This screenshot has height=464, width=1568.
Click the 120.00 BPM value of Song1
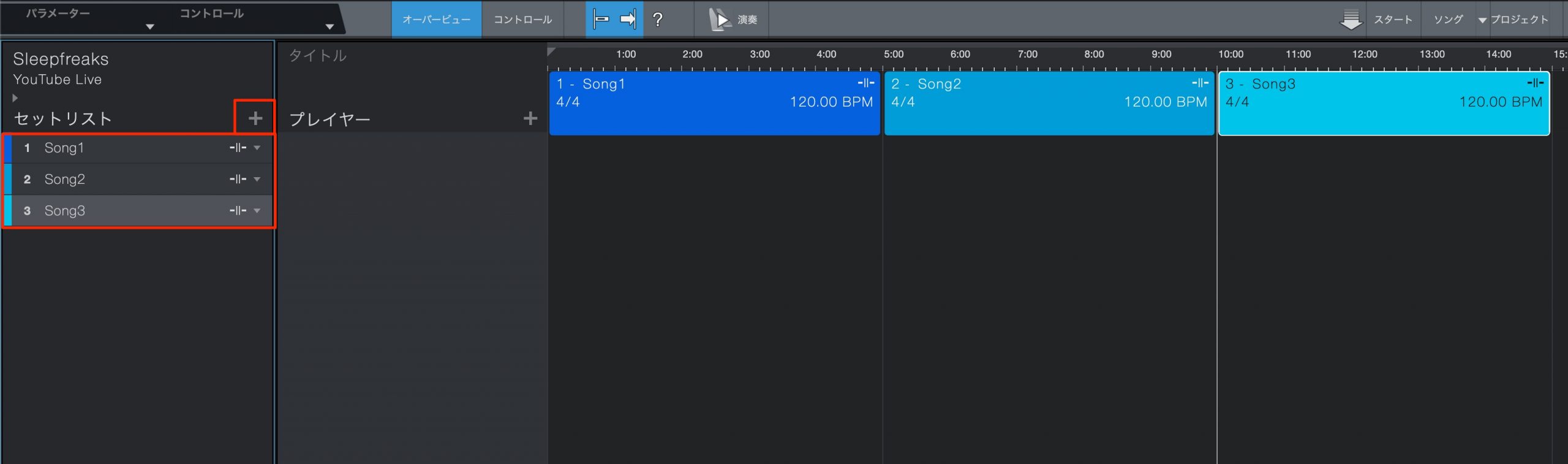pos(831,102)
